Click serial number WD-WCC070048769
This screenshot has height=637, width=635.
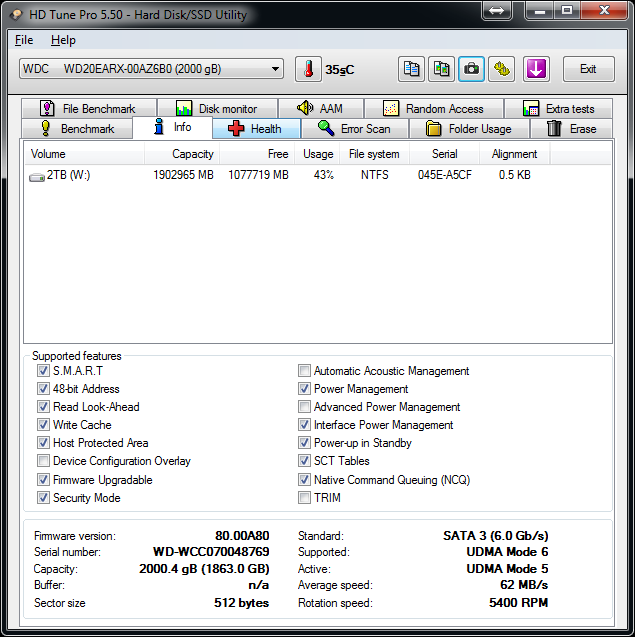pos(211,552)
